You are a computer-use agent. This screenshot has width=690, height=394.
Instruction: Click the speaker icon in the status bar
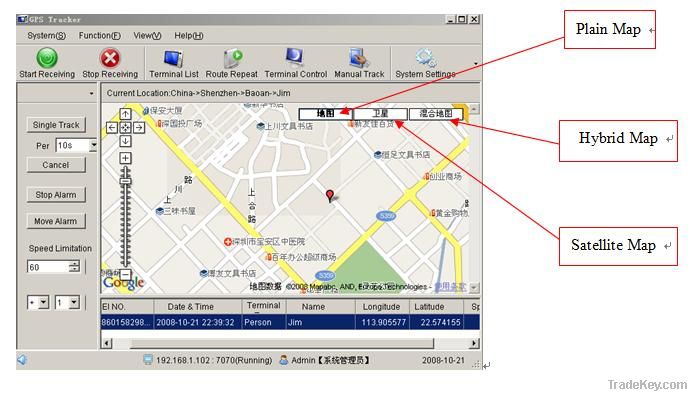(22, 360)
